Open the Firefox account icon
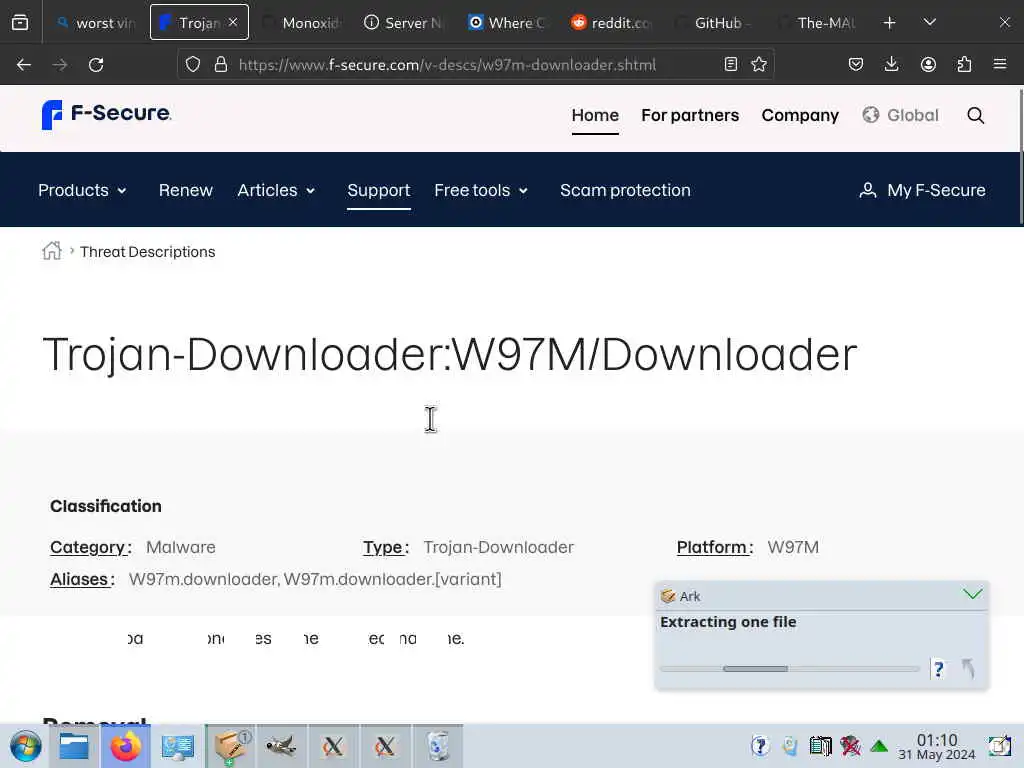1024x768 pixels. pos(928,64)
